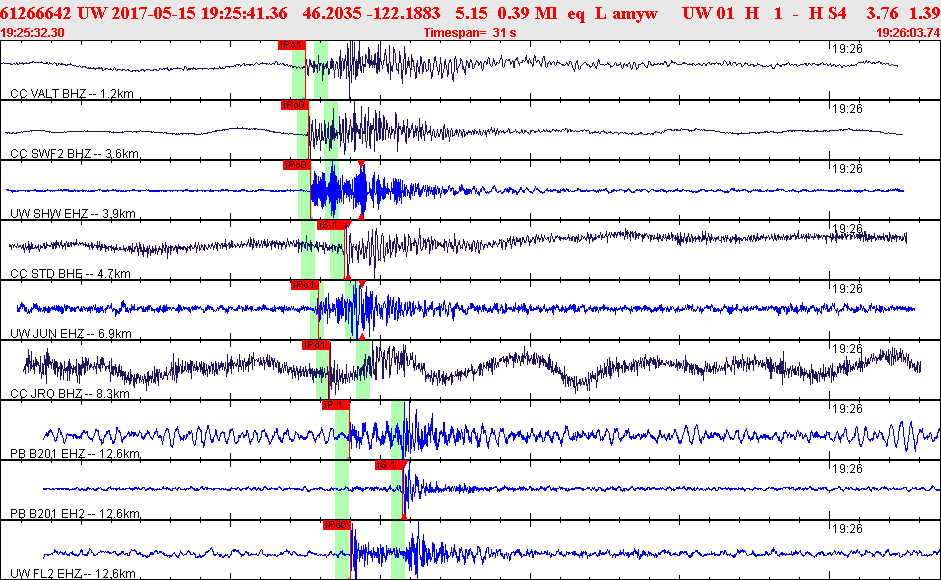The height and width of the screenshot is (580, 941).
Task: Click the 19:26 time tick on FL2 trace
Action: [847, 530]
